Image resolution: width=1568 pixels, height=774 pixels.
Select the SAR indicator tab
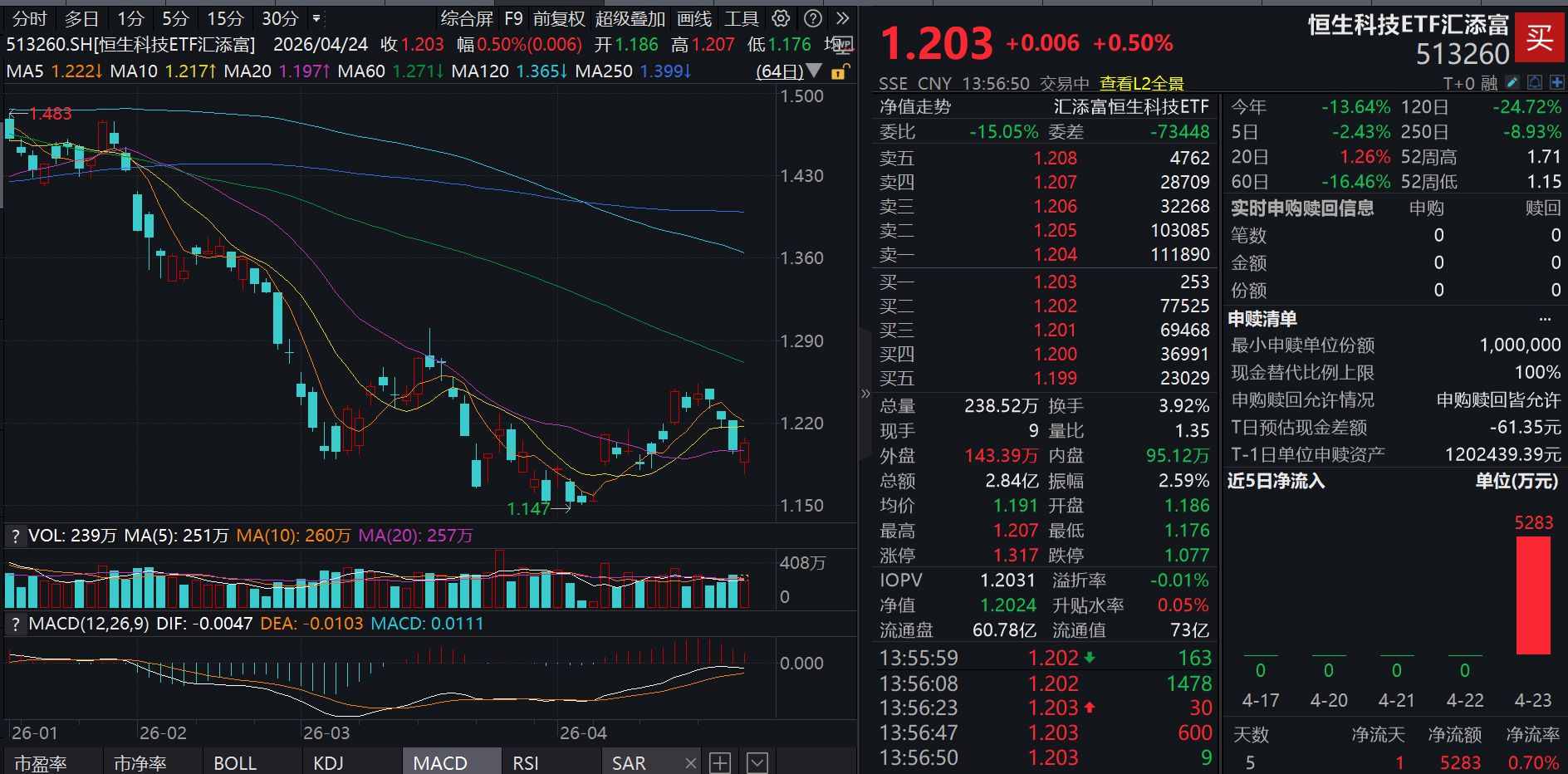(x=629, y=763)
